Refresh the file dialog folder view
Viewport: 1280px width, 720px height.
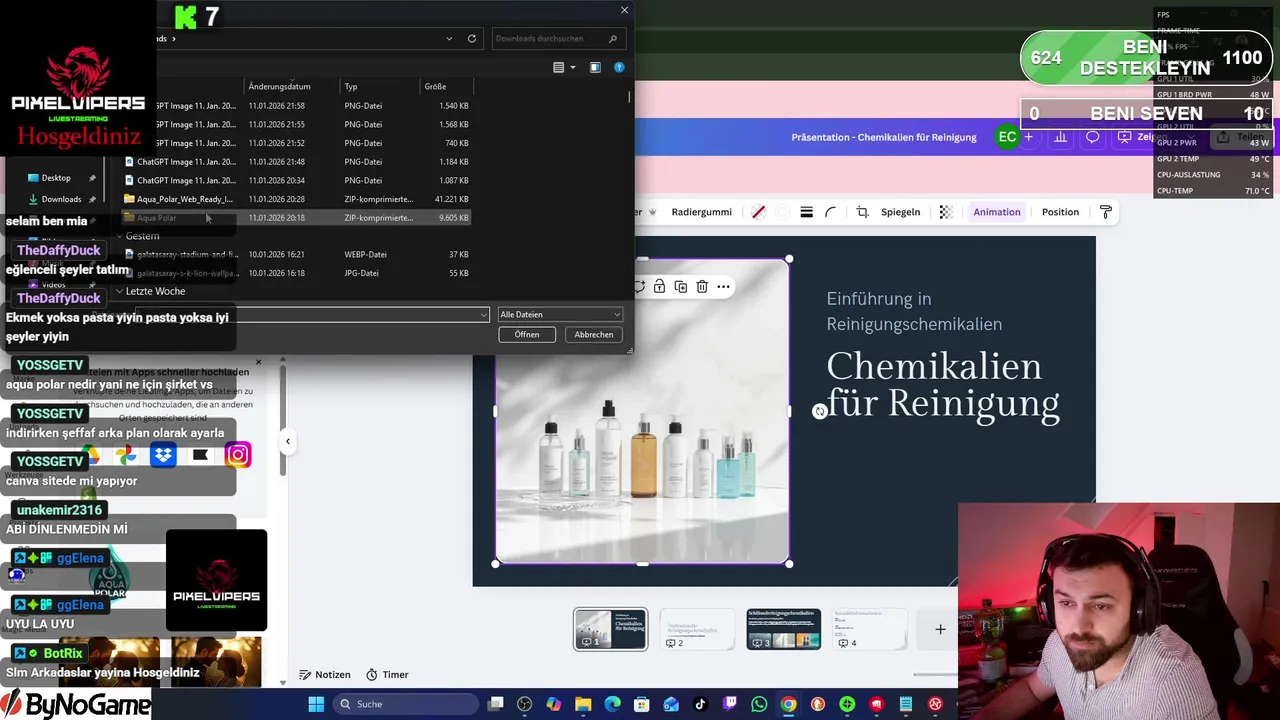coord(472,39)
